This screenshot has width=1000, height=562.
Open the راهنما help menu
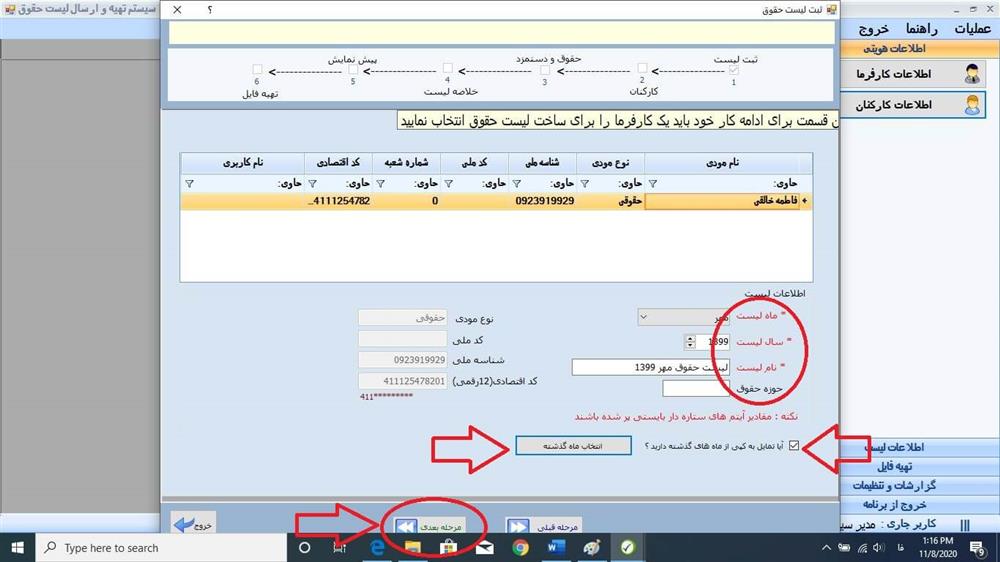coord(923,29)
